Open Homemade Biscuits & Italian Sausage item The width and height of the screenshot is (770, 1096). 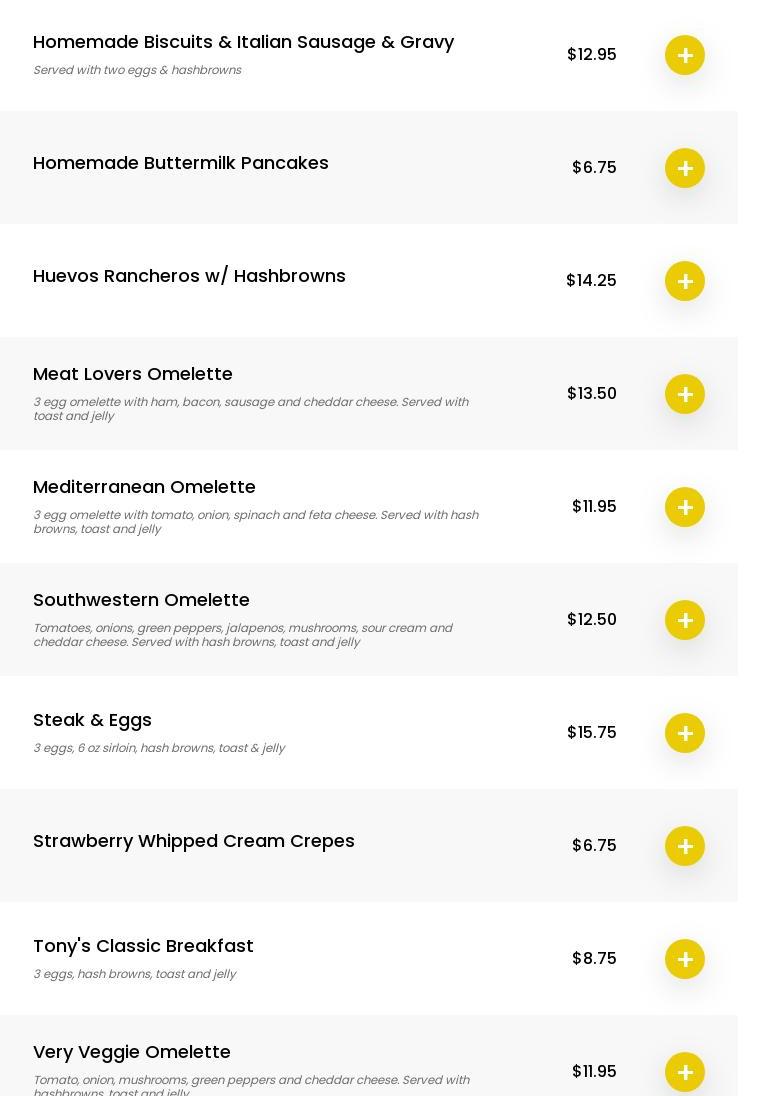click(243, 42)
